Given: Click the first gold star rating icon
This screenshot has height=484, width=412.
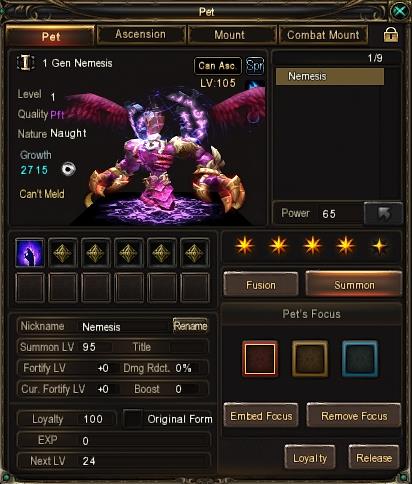Looking at the screenshot, I should point(245,246).
